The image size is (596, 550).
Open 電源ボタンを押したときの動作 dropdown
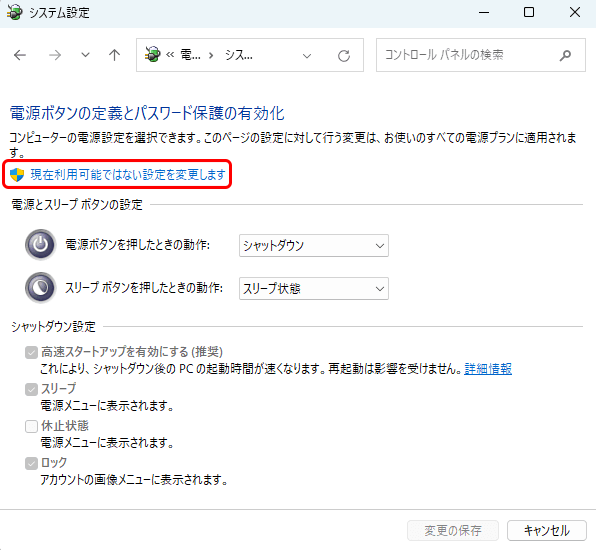[x=314, y=246]
